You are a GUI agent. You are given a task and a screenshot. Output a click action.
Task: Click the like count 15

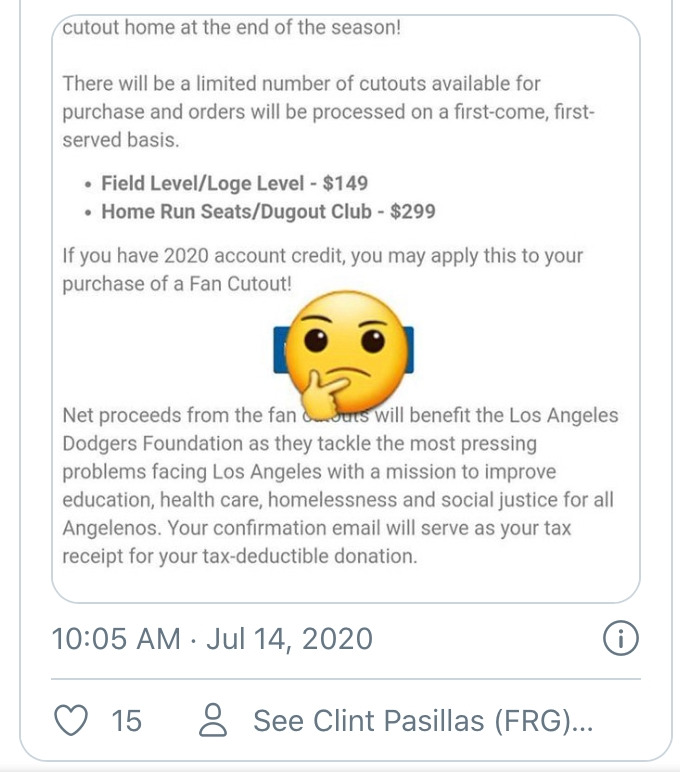point(126,720)
